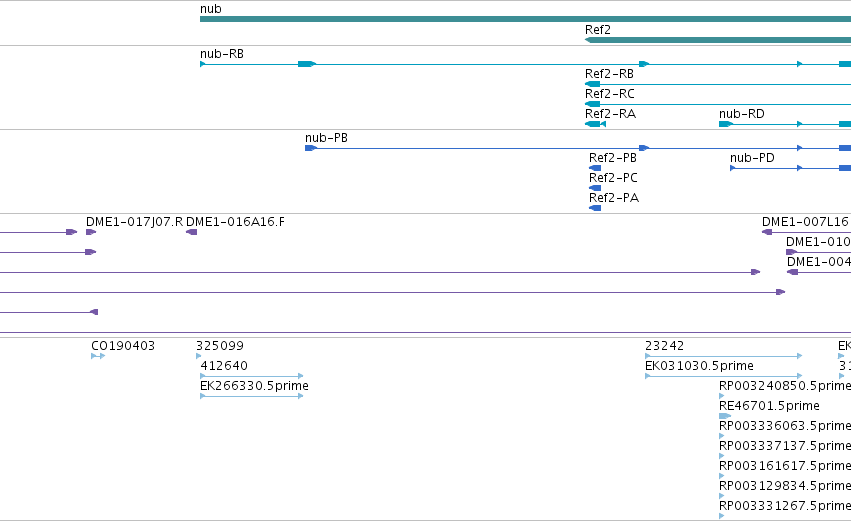Click the DME1-017J07.R label
The width and height of the screenshot is (851, 521).
click(135, 222)
